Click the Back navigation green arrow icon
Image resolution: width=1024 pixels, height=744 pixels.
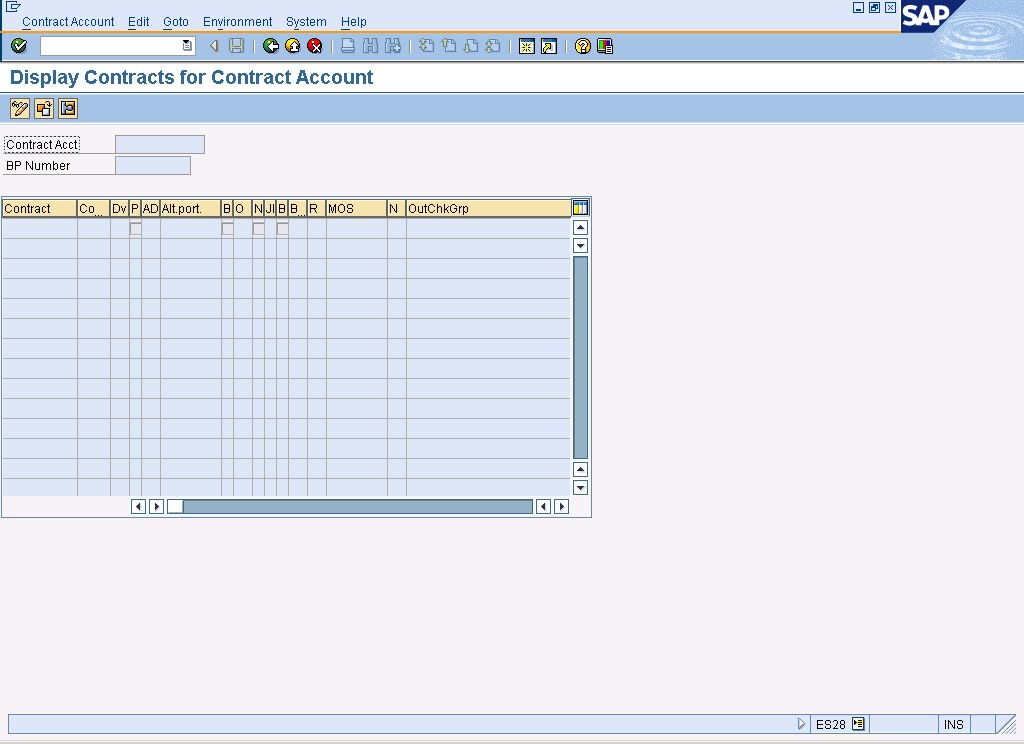pos(270,45)
